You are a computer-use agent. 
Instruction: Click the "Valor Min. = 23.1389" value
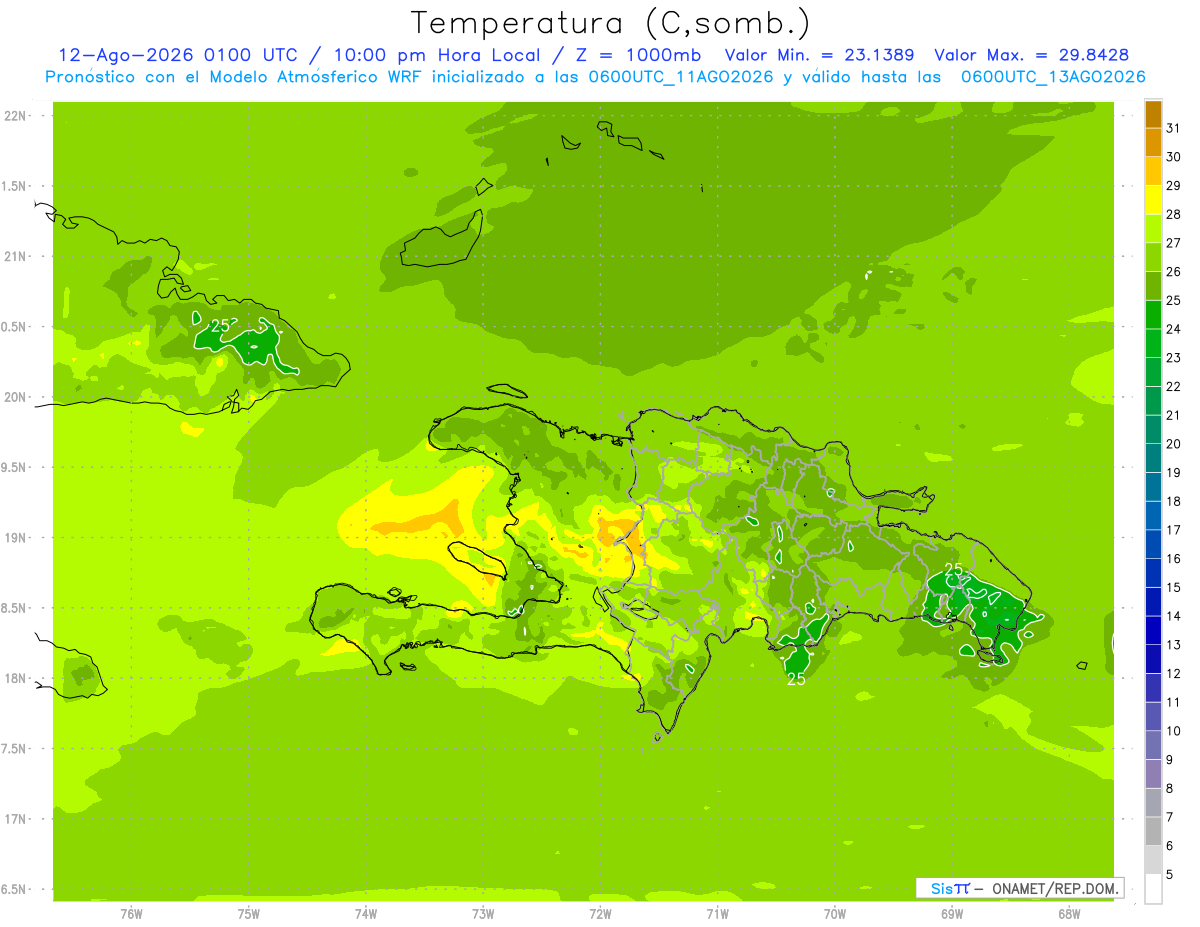[819, 56]
